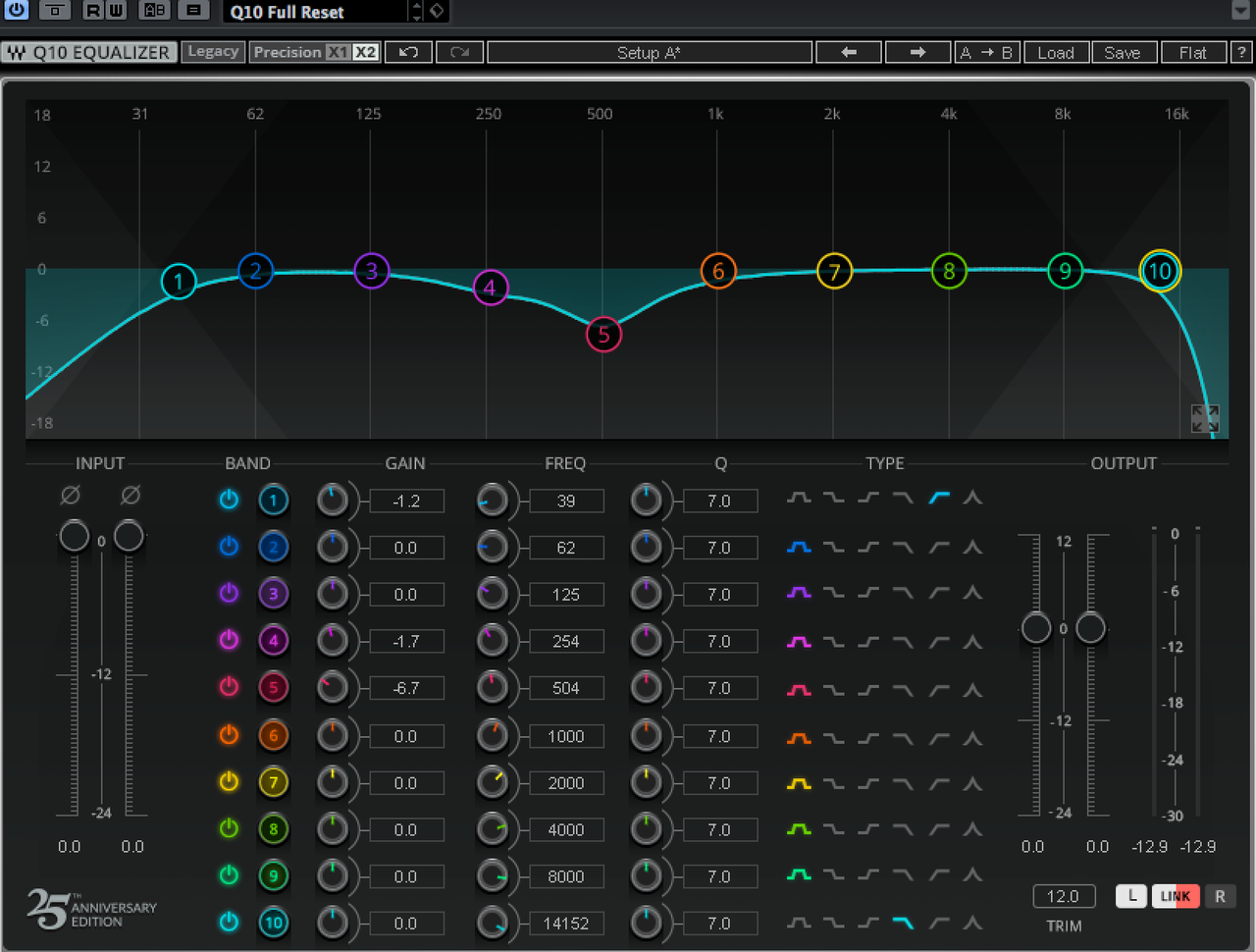Click the preset up/down stepper arrows

(x=417, y=11)
